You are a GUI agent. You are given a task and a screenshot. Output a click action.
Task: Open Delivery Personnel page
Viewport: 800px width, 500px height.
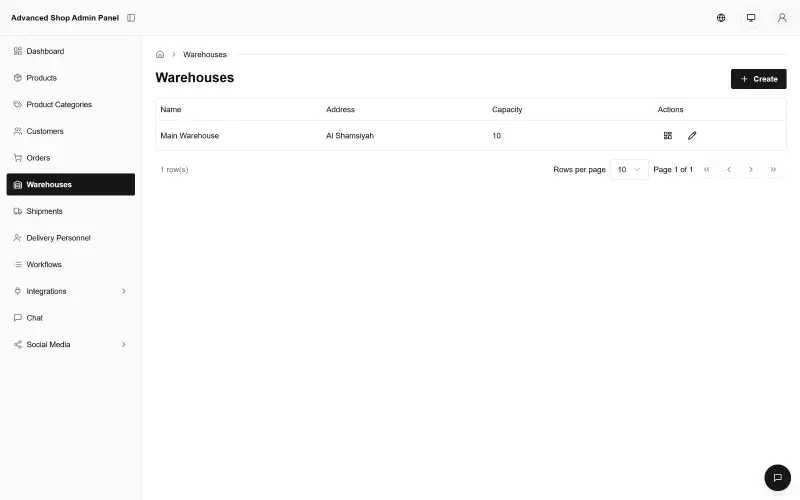tap(70, 238)
